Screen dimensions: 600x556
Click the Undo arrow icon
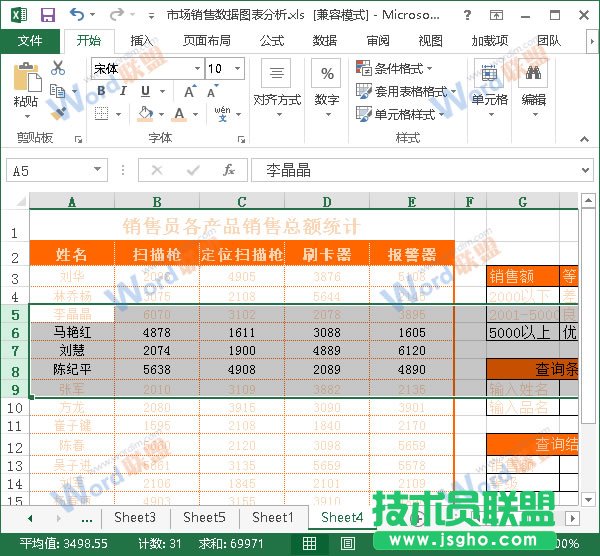[77, 15]
